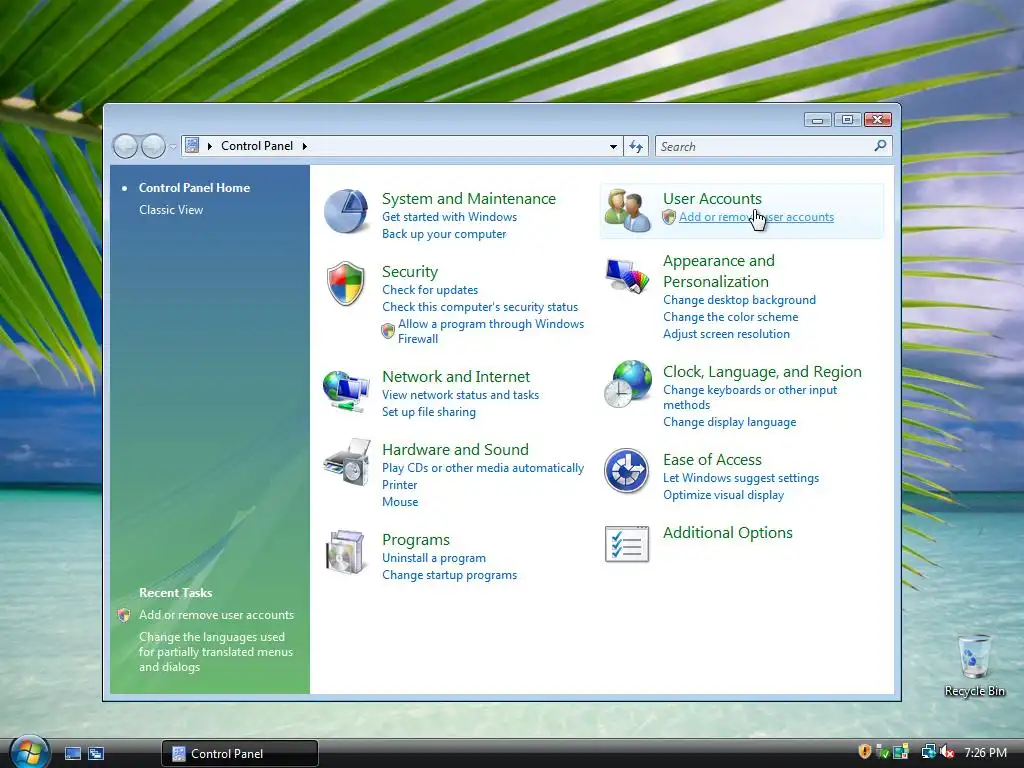Open the System and Maintenance pie chart icon
This screenshot has height=768, width=1024.
tap(346, 211)
